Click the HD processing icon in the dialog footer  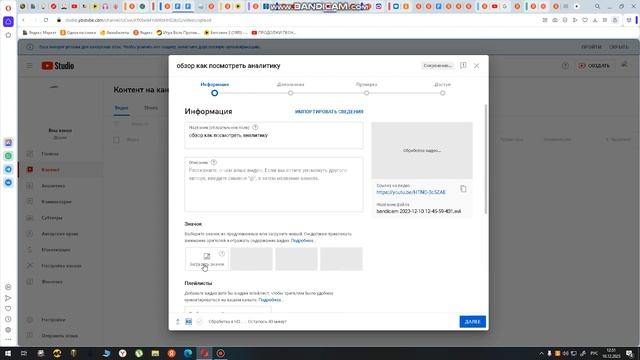click(189, 322)
